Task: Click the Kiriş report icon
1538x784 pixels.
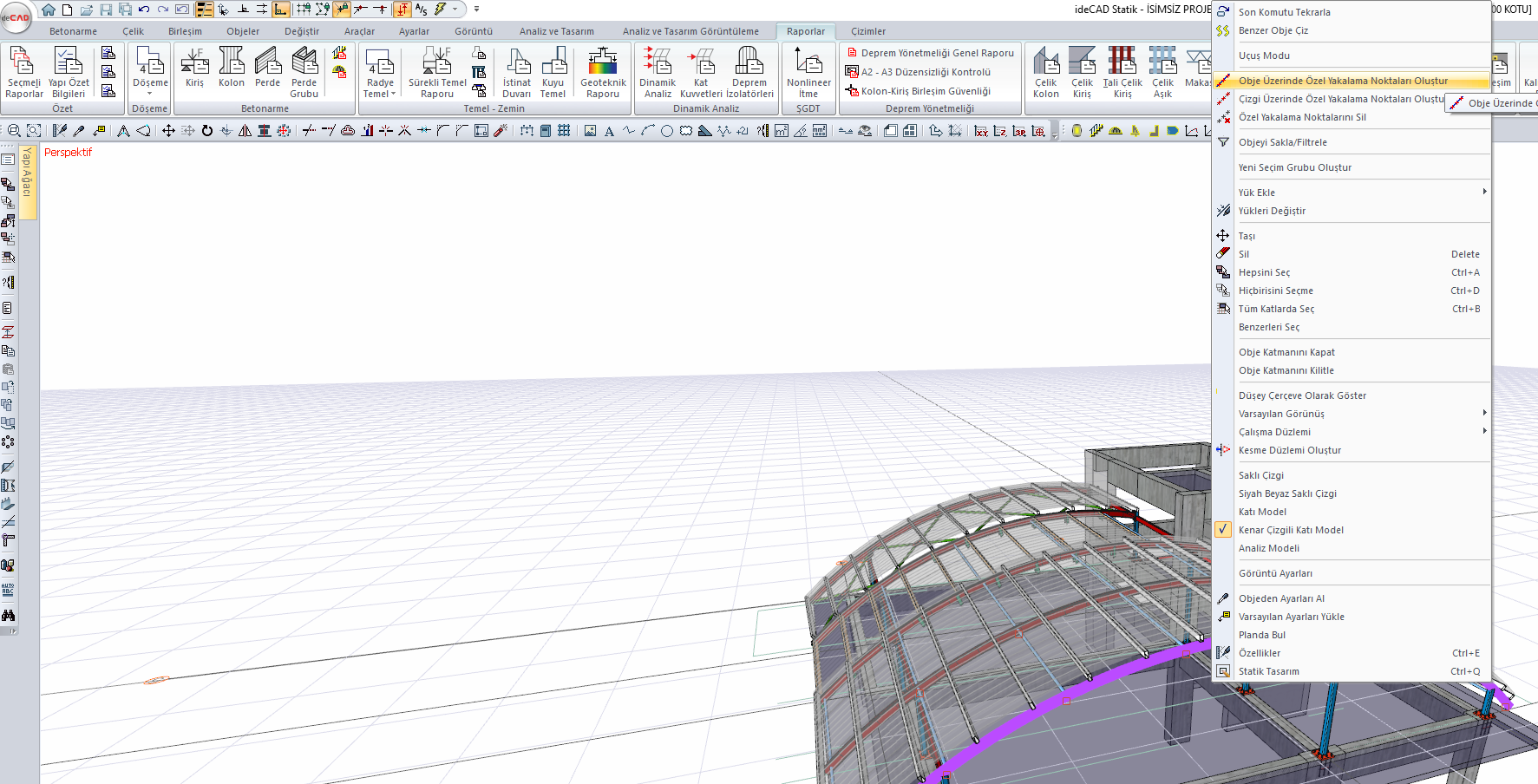Action: [194, 68]
